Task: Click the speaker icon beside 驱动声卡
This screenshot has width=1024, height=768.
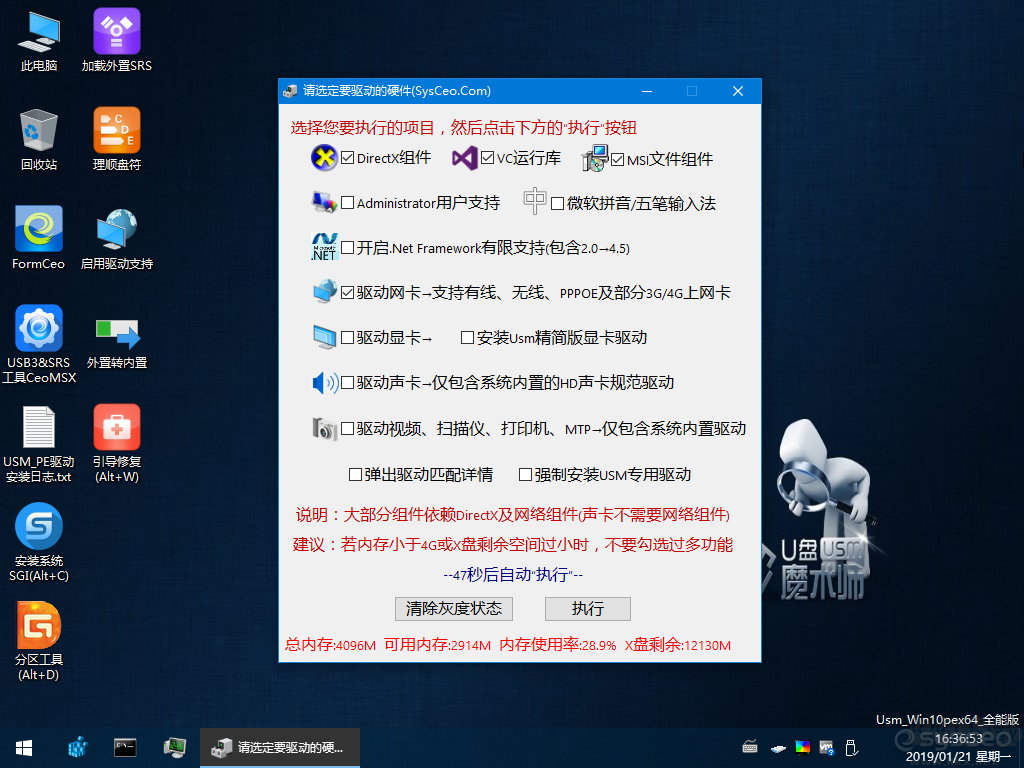Action: click(x=324, y=381)
